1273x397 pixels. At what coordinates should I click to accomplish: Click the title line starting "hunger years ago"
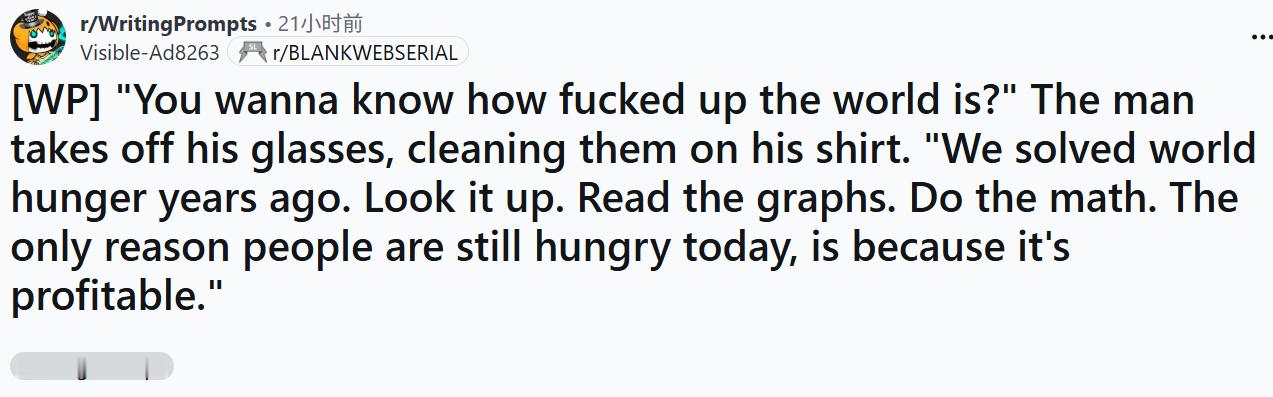(x=625, y=198)
